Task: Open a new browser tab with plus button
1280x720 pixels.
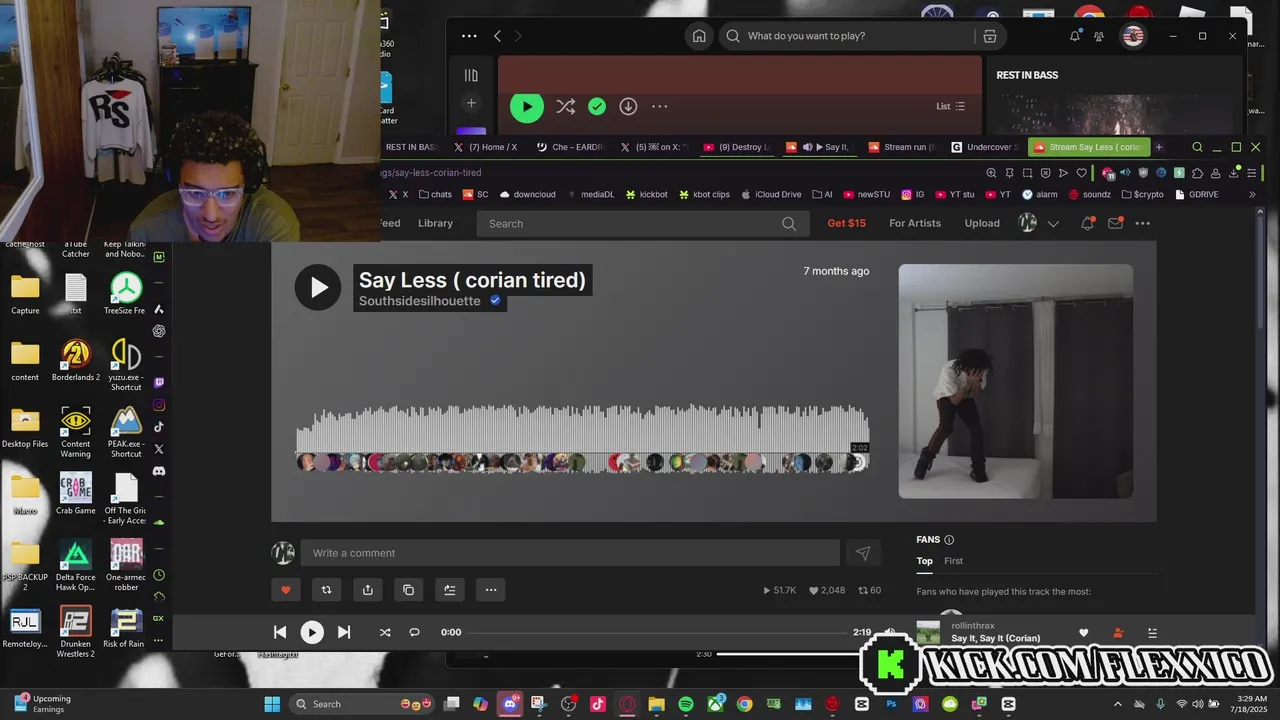Action: pyautogui.click(x=1159, y=147)
